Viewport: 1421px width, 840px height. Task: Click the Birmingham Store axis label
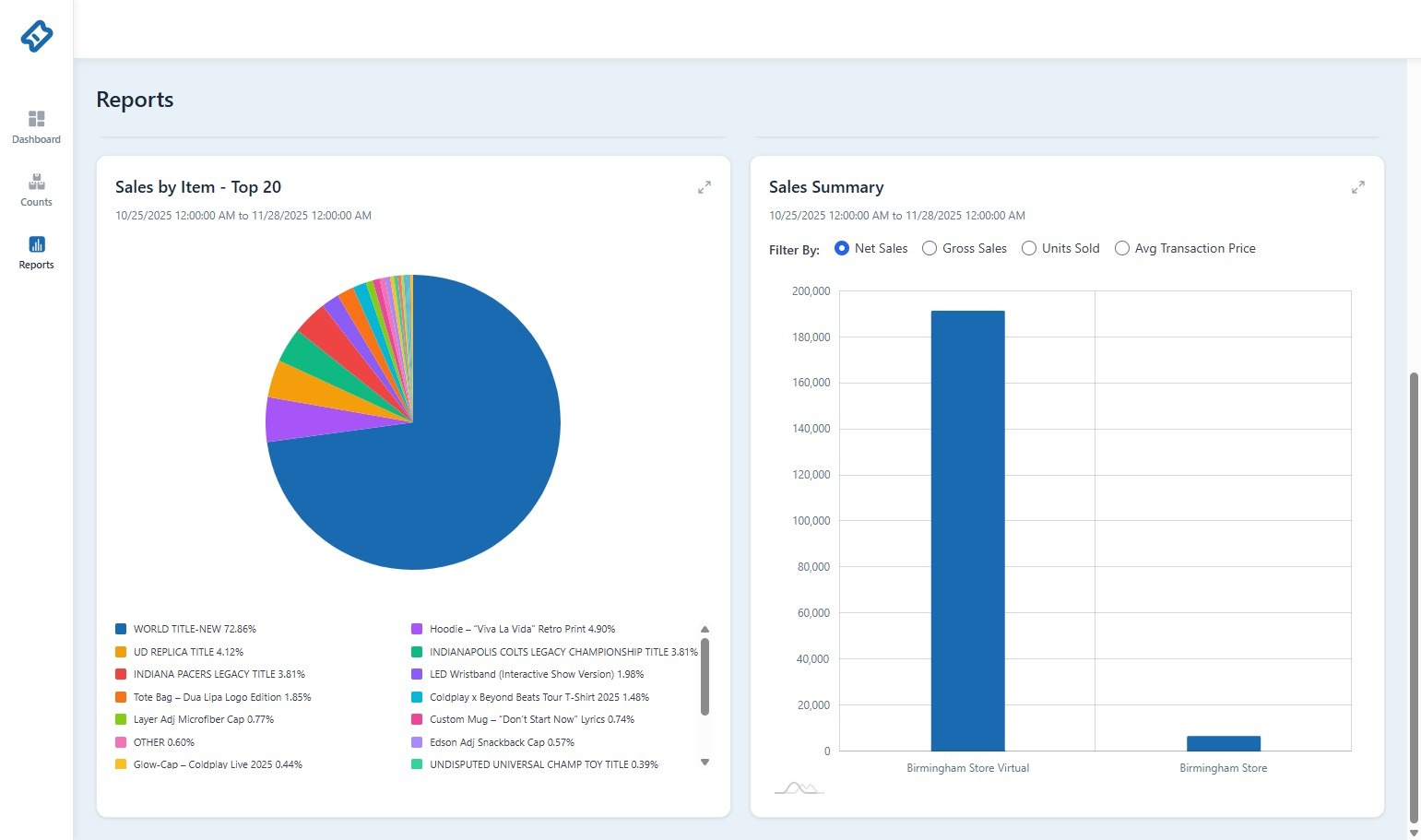tap(1224, 768)
